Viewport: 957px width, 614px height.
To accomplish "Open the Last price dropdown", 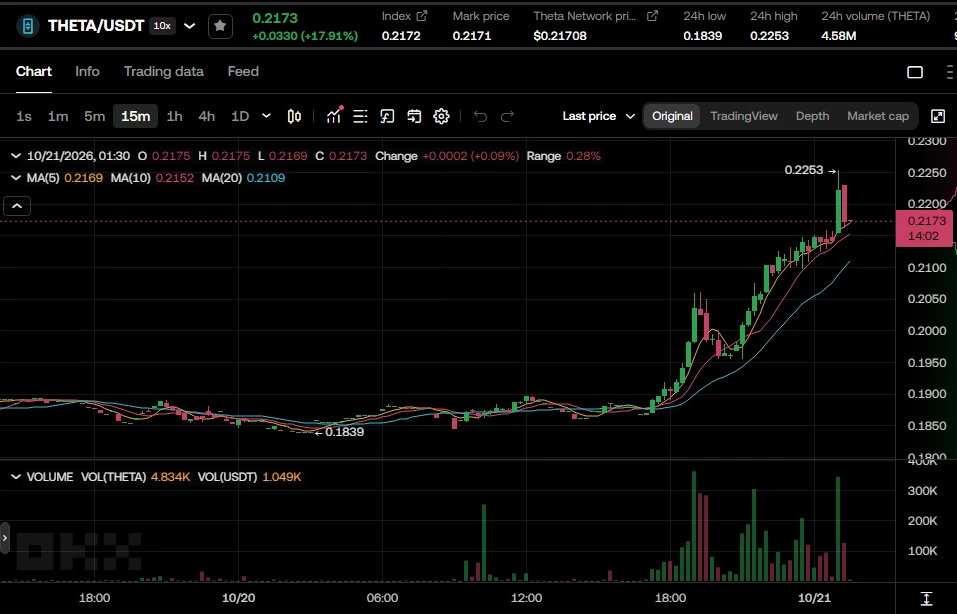I will click(598, 116).
